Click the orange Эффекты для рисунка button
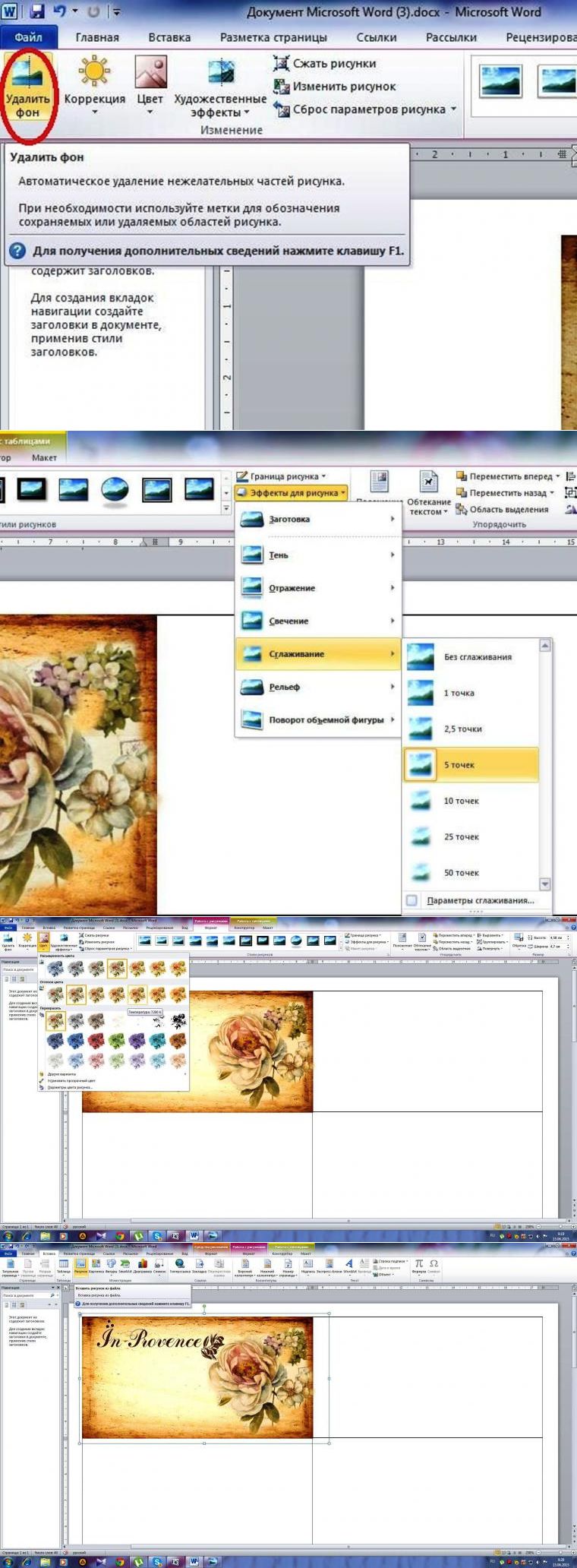The image size is (577, 1568). (x=291, y=493)
